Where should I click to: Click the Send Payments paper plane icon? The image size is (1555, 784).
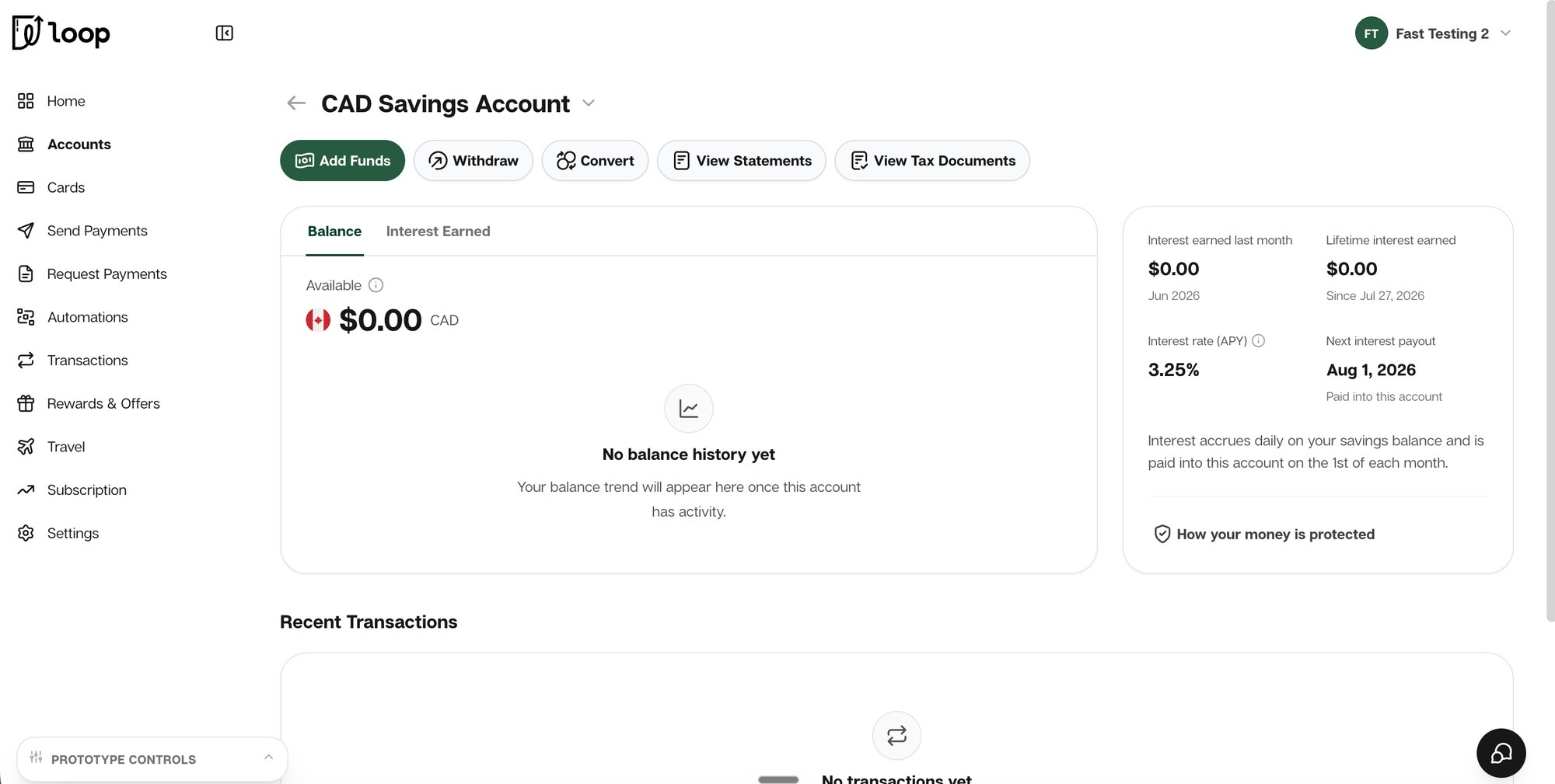point(26,231)
